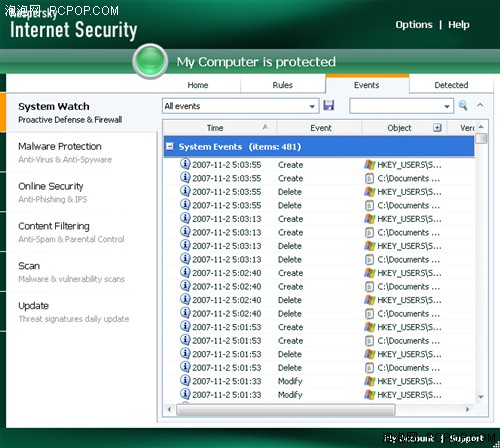
Task: Click the info icon on the first Modify event
Action: [185, 380]
